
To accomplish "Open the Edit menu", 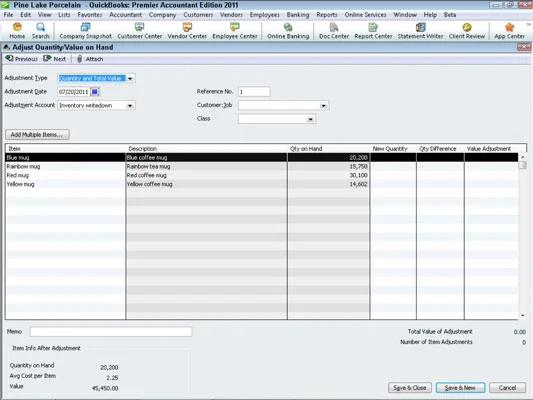I will [25, 15].
